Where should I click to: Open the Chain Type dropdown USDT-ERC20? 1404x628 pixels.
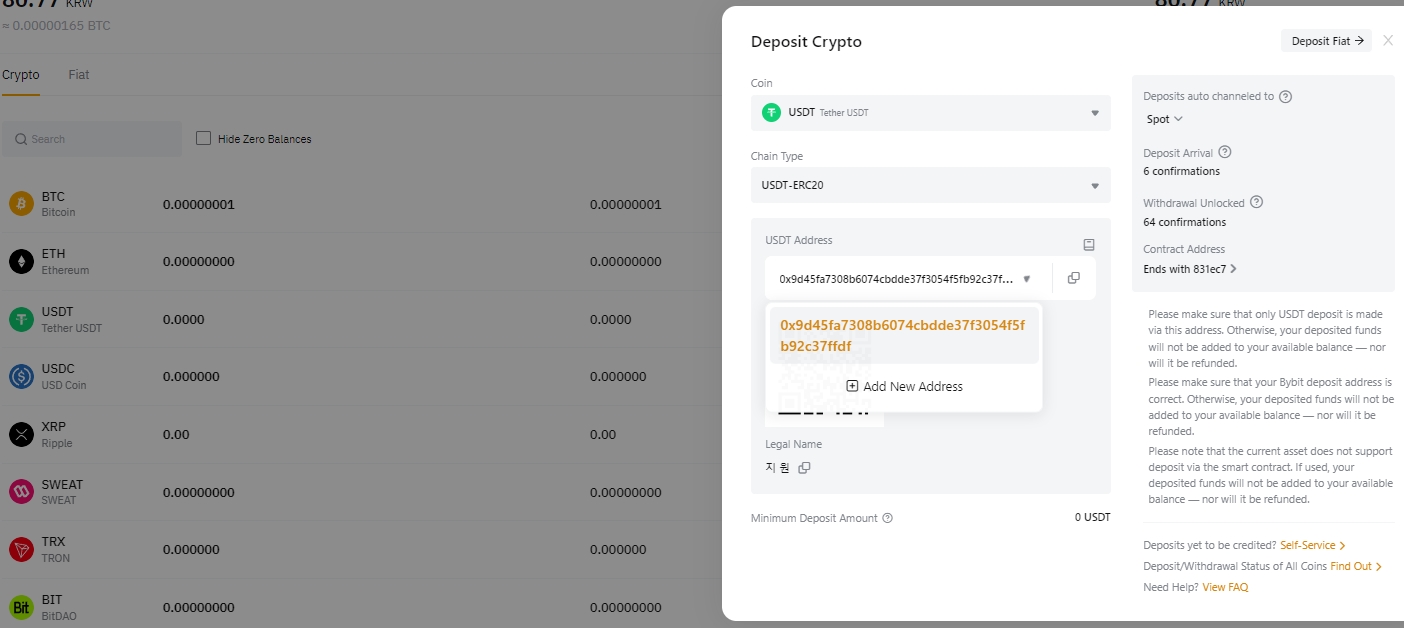(930, 185)
